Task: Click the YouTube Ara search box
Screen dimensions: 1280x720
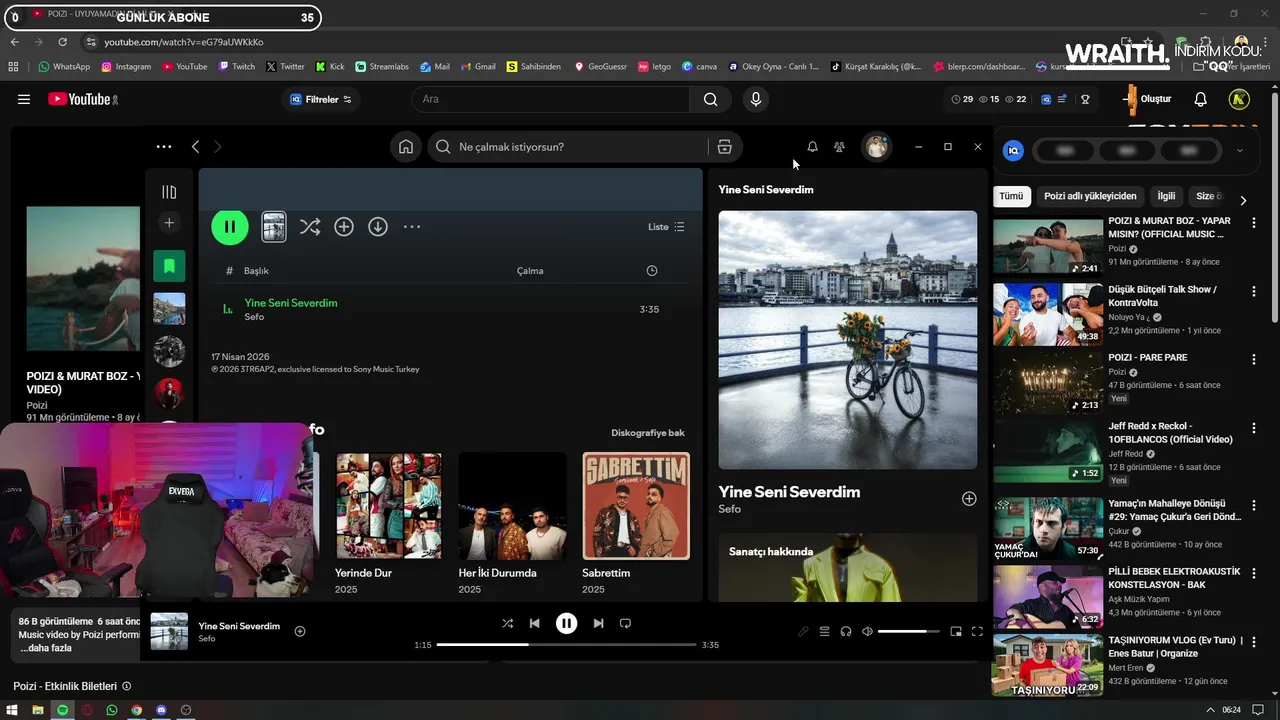Action: coord(550,99)
